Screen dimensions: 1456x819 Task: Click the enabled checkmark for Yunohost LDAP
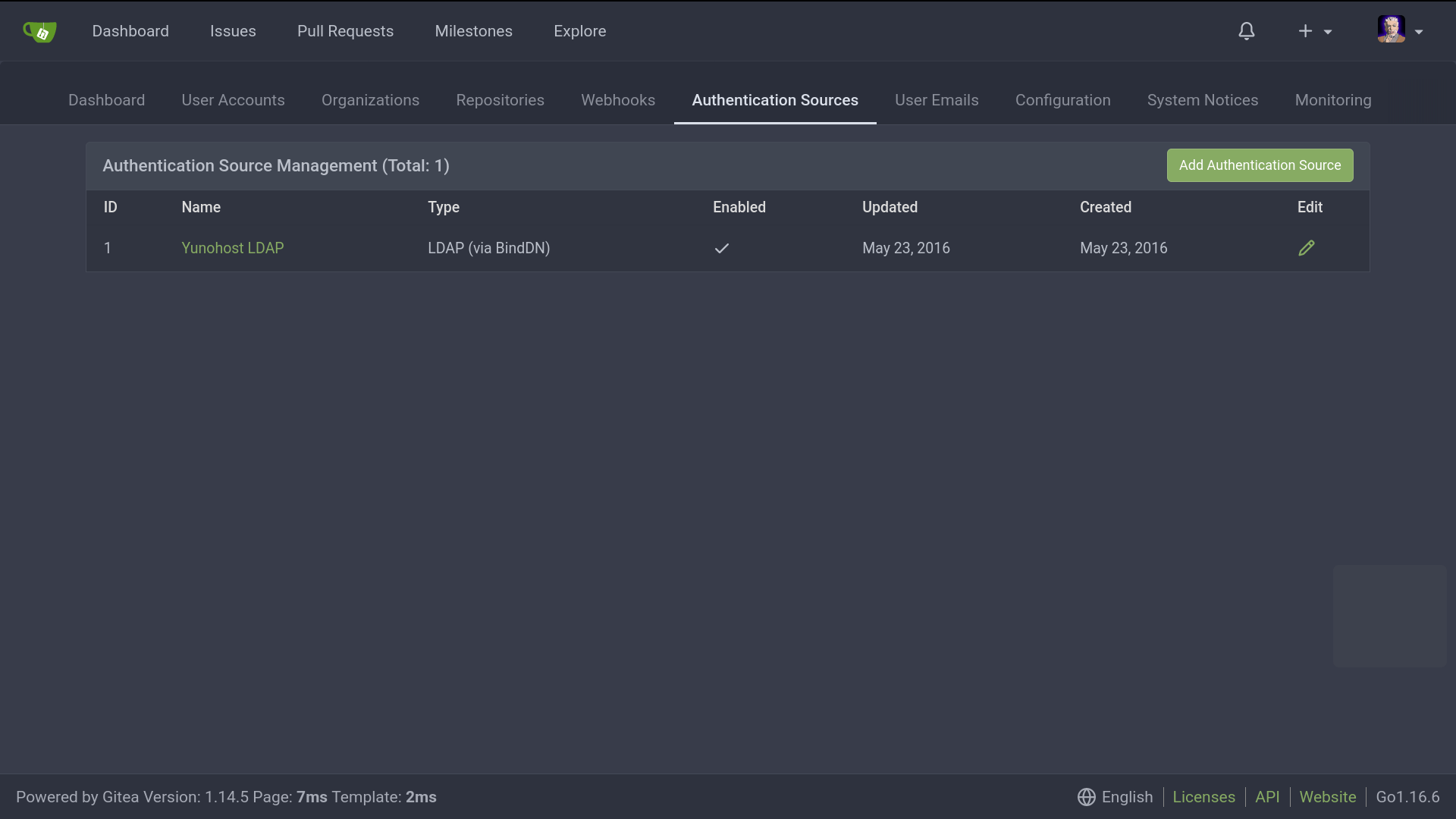click(721, 248)
